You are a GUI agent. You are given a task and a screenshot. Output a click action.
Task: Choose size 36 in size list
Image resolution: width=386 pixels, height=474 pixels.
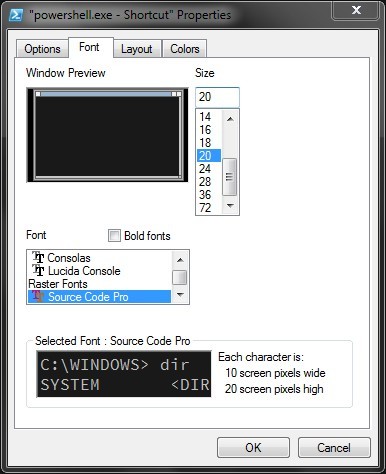click(x=209, y=195)
